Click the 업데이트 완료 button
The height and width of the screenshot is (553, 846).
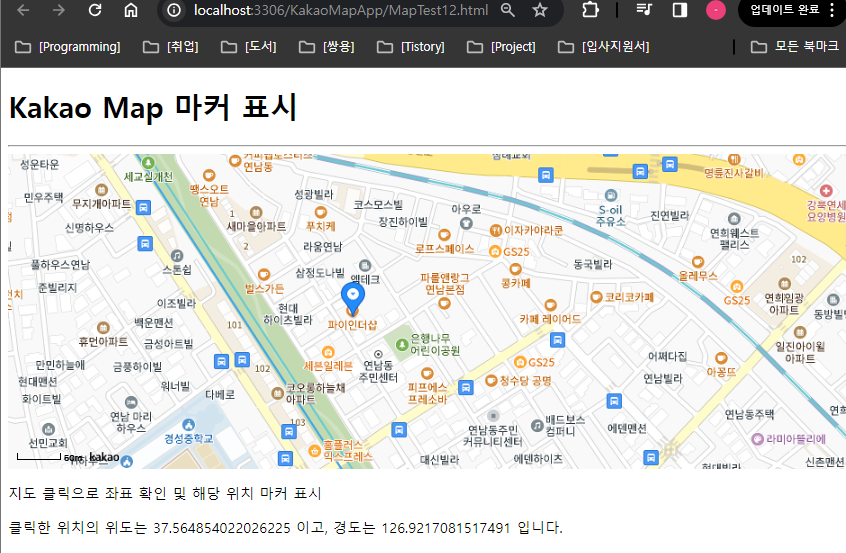pos(785,10)
